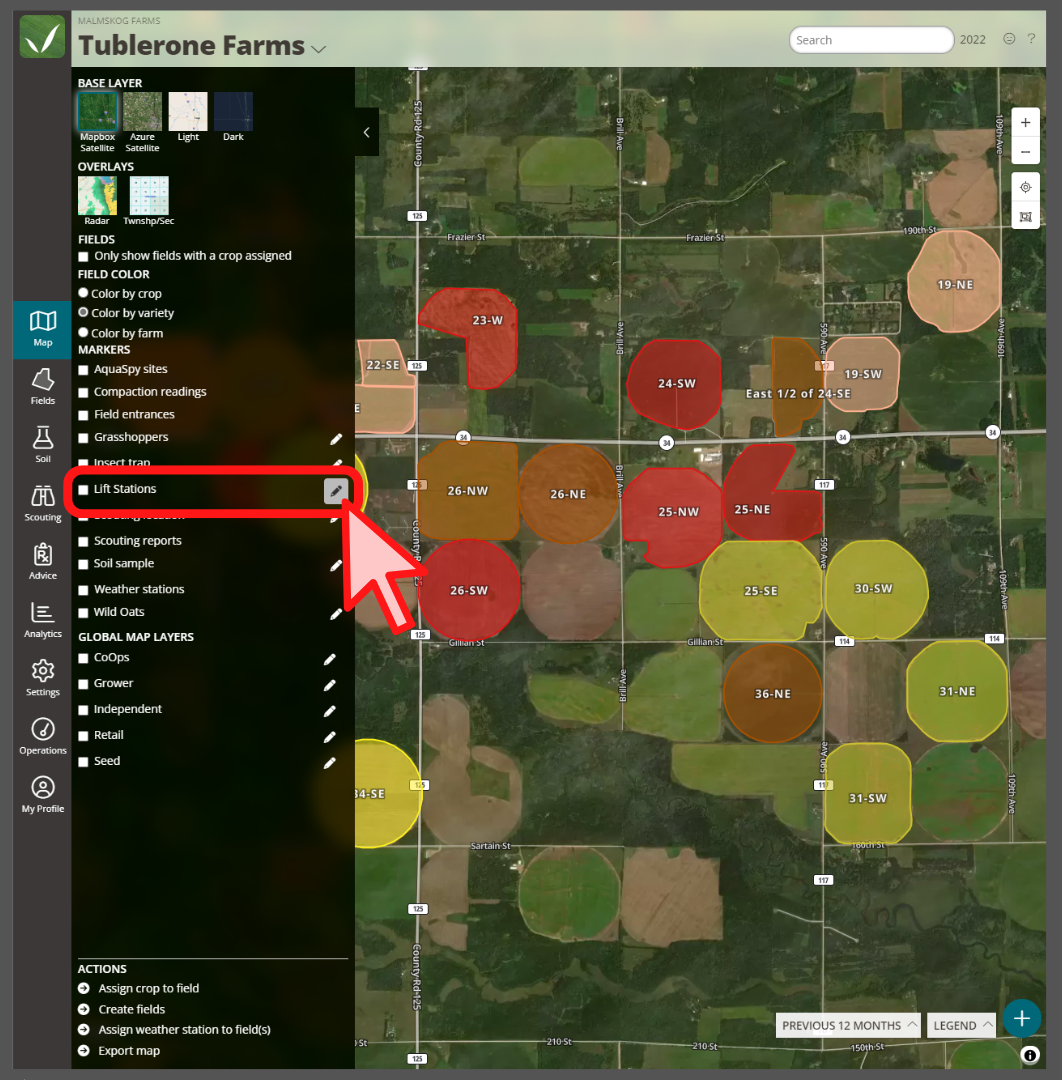Edit the Lift Stations marker layer
This screenshot has width=1062, height=1080.
335,490
